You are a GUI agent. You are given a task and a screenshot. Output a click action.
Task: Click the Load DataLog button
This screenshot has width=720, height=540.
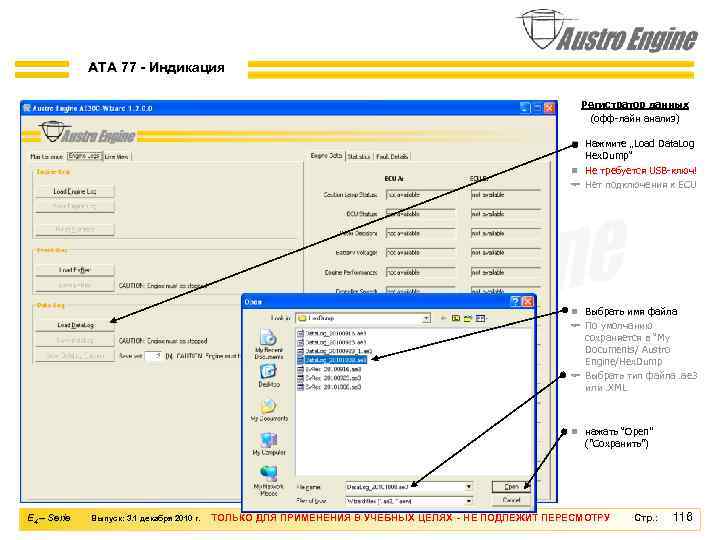coord(74,325)
